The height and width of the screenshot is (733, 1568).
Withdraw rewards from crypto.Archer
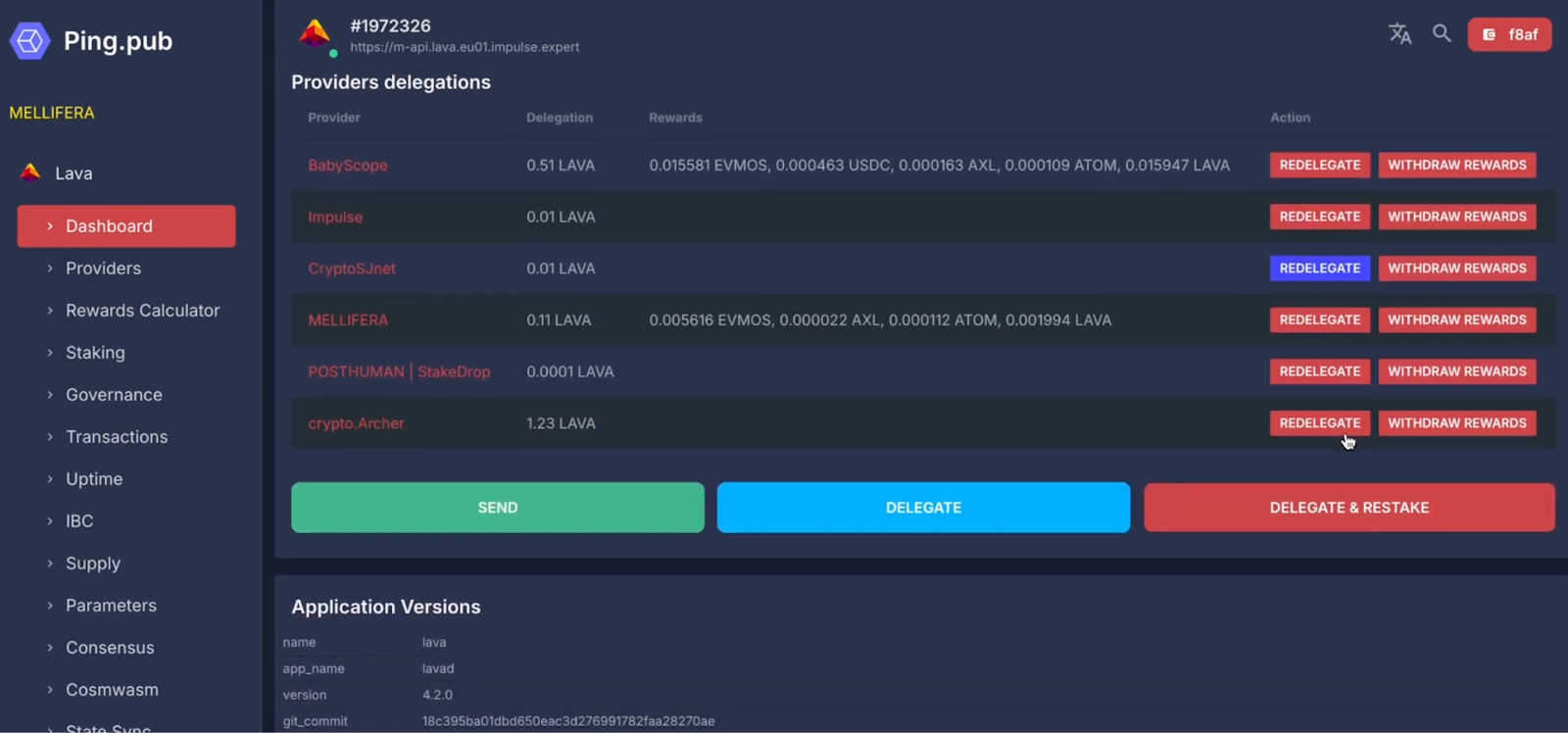pos(1457,423)
